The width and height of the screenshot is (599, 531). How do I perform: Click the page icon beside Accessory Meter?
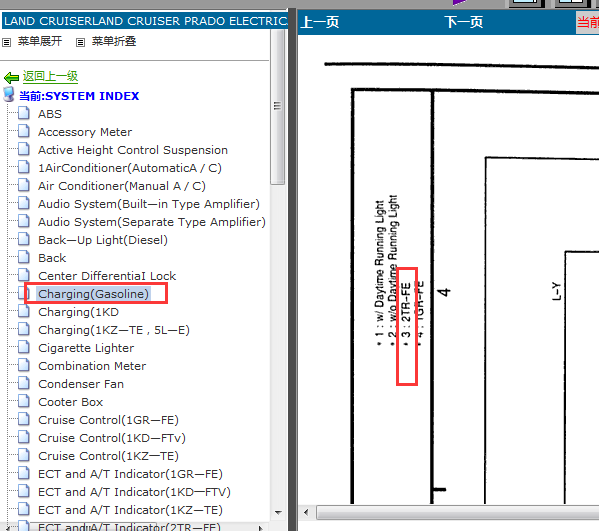click(x=24, y=131)
